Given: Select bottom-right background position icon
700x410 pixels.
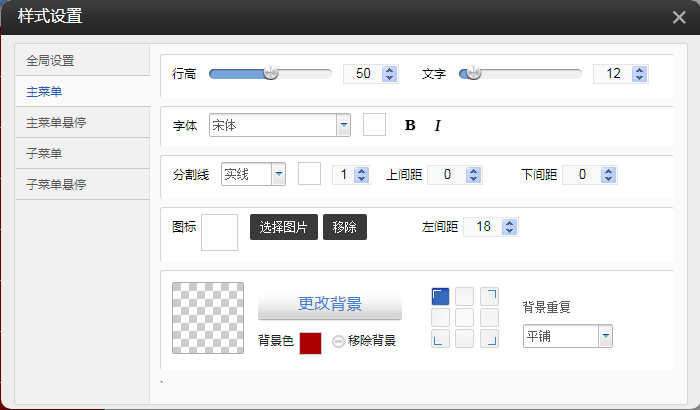Looking at the screenshot, I should (489, 339).
